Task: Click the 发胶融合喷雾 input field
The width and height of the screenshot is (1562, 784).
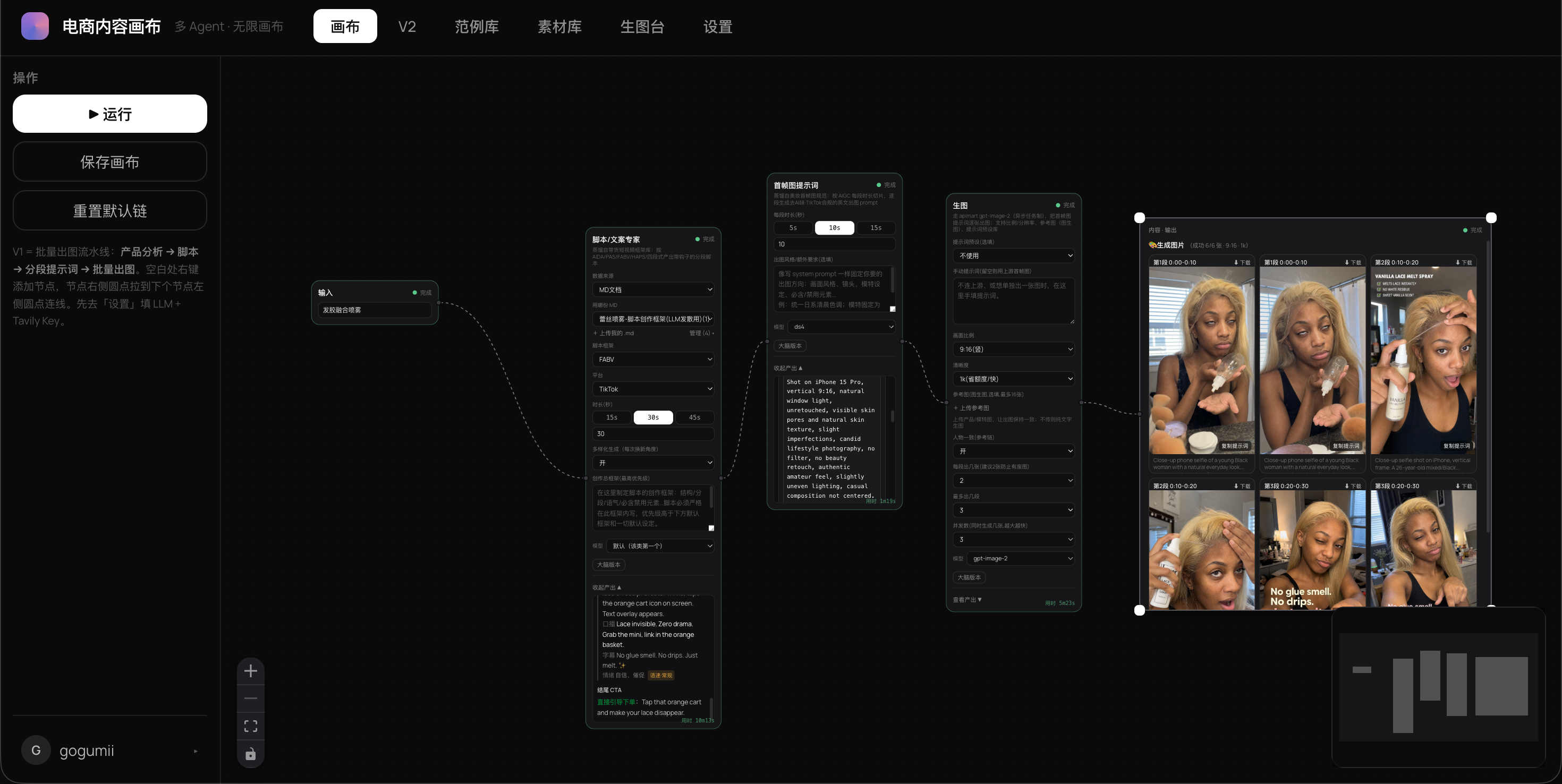Action: click(x=375, y=309)
